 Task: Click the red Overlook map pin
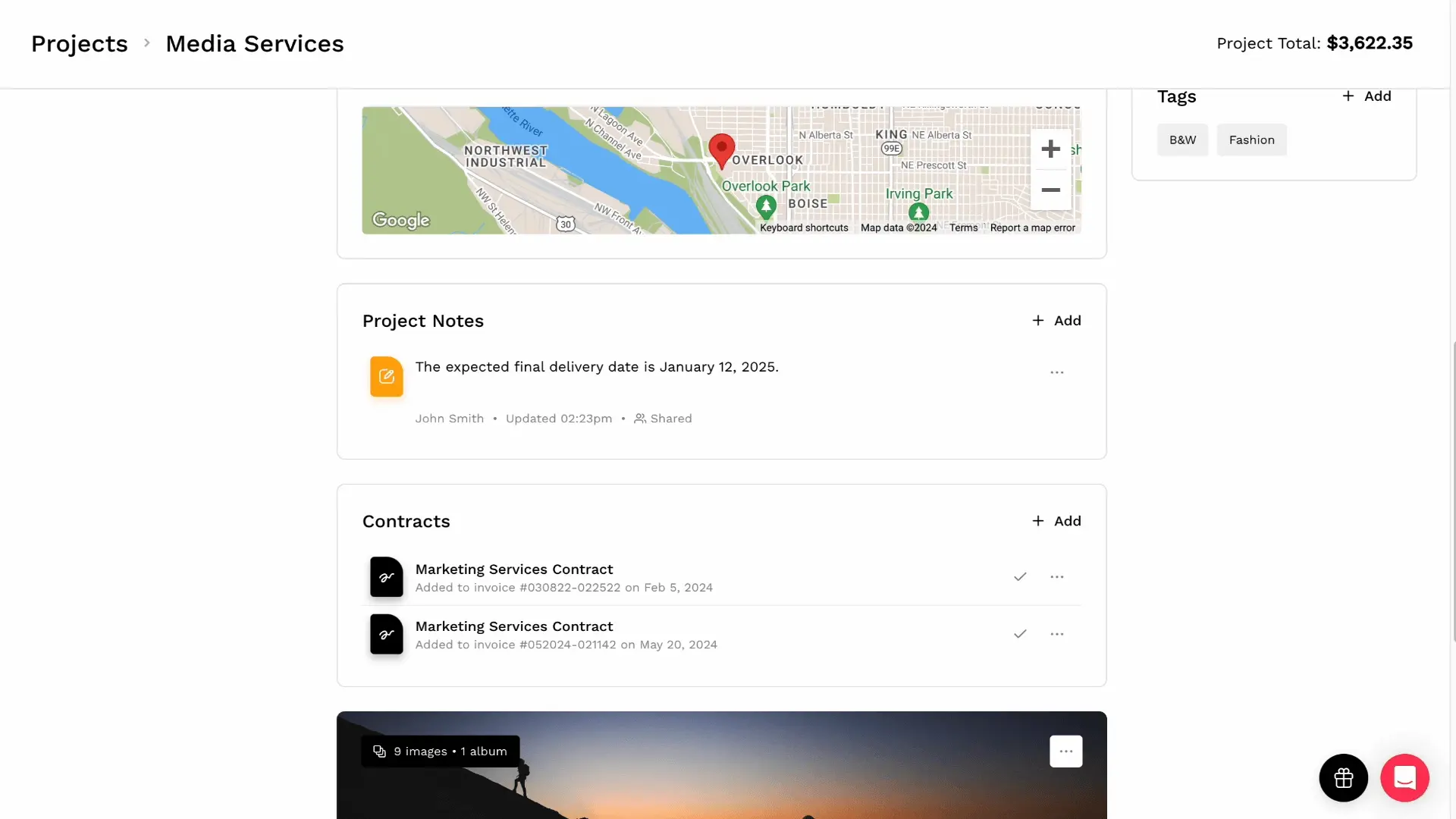tap(721, 149)
